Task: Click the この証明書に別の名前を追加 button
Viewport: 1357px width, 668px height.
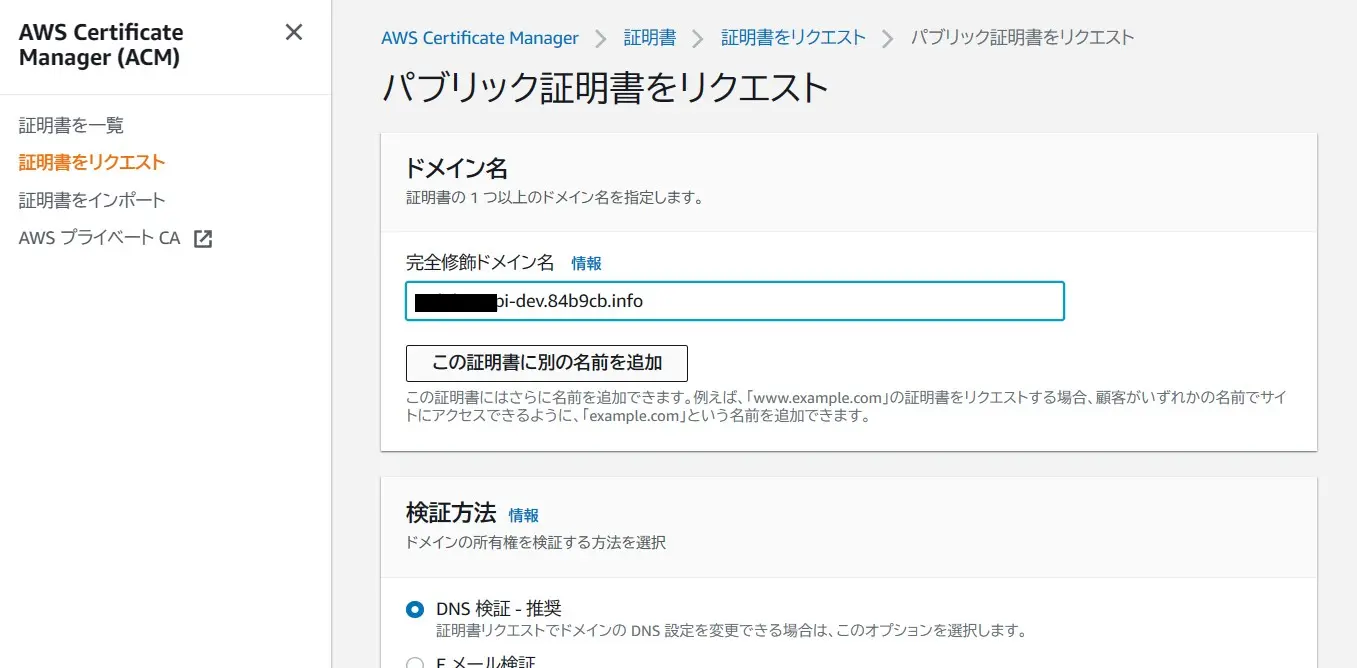Action: (x=546, y=362)
